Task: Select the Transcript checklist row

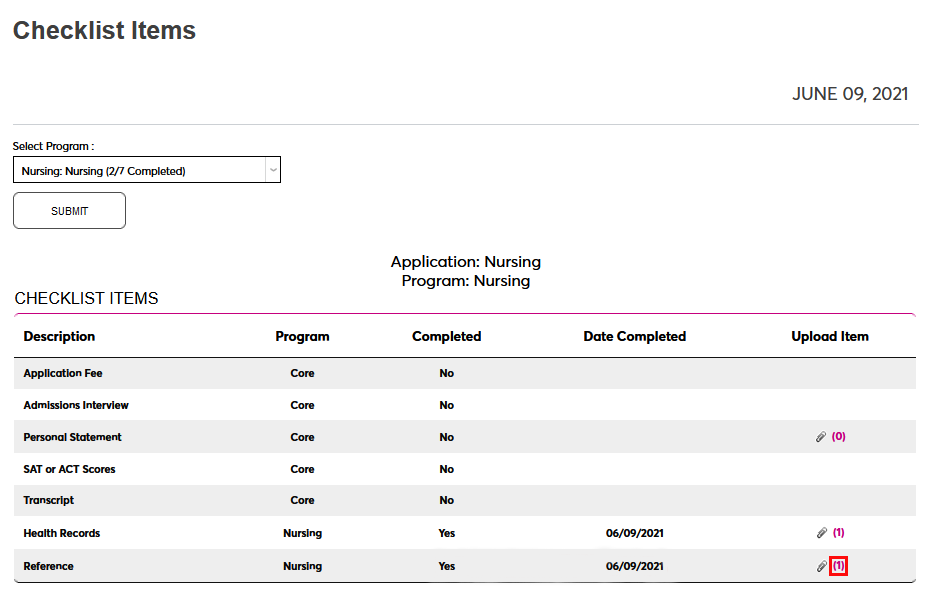Action: tap(49, 501)
